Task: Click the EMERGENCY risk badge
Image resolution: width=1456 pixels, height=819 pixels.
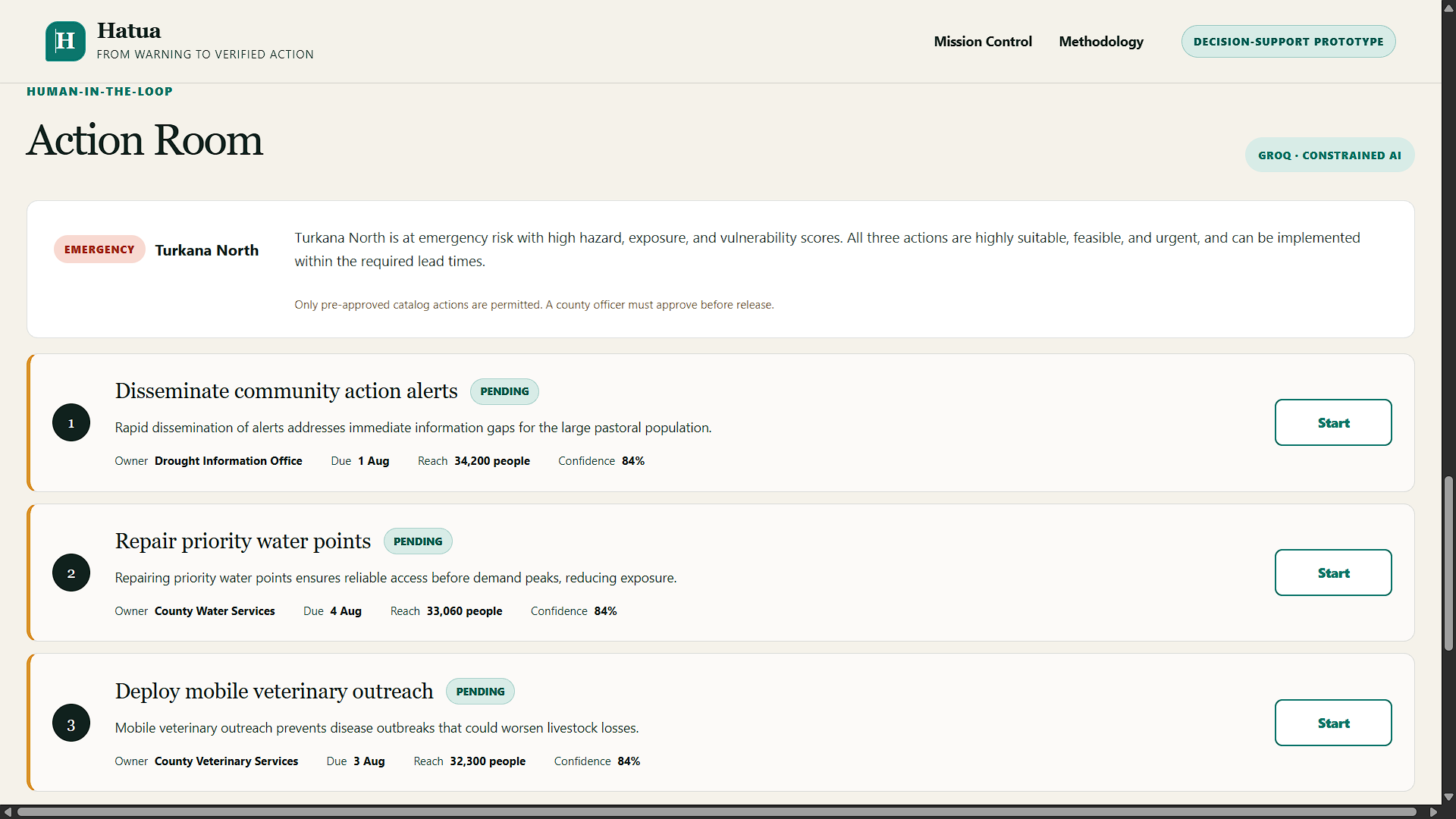Action: [x=99, y=249]
